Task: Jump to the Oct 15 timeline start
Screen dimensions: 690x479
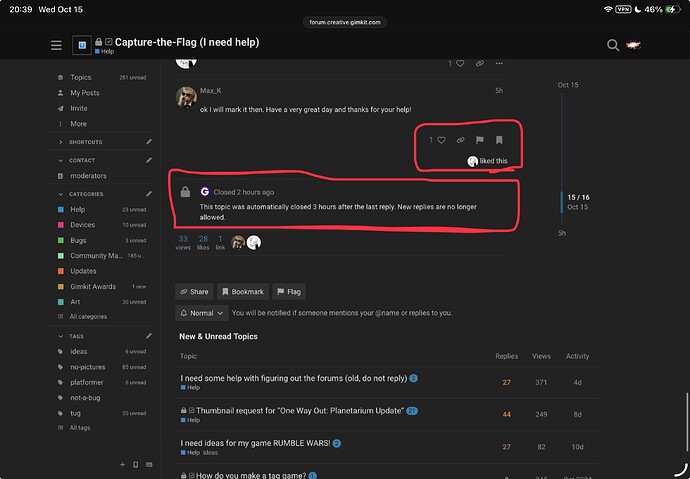Action: (568, 85)
